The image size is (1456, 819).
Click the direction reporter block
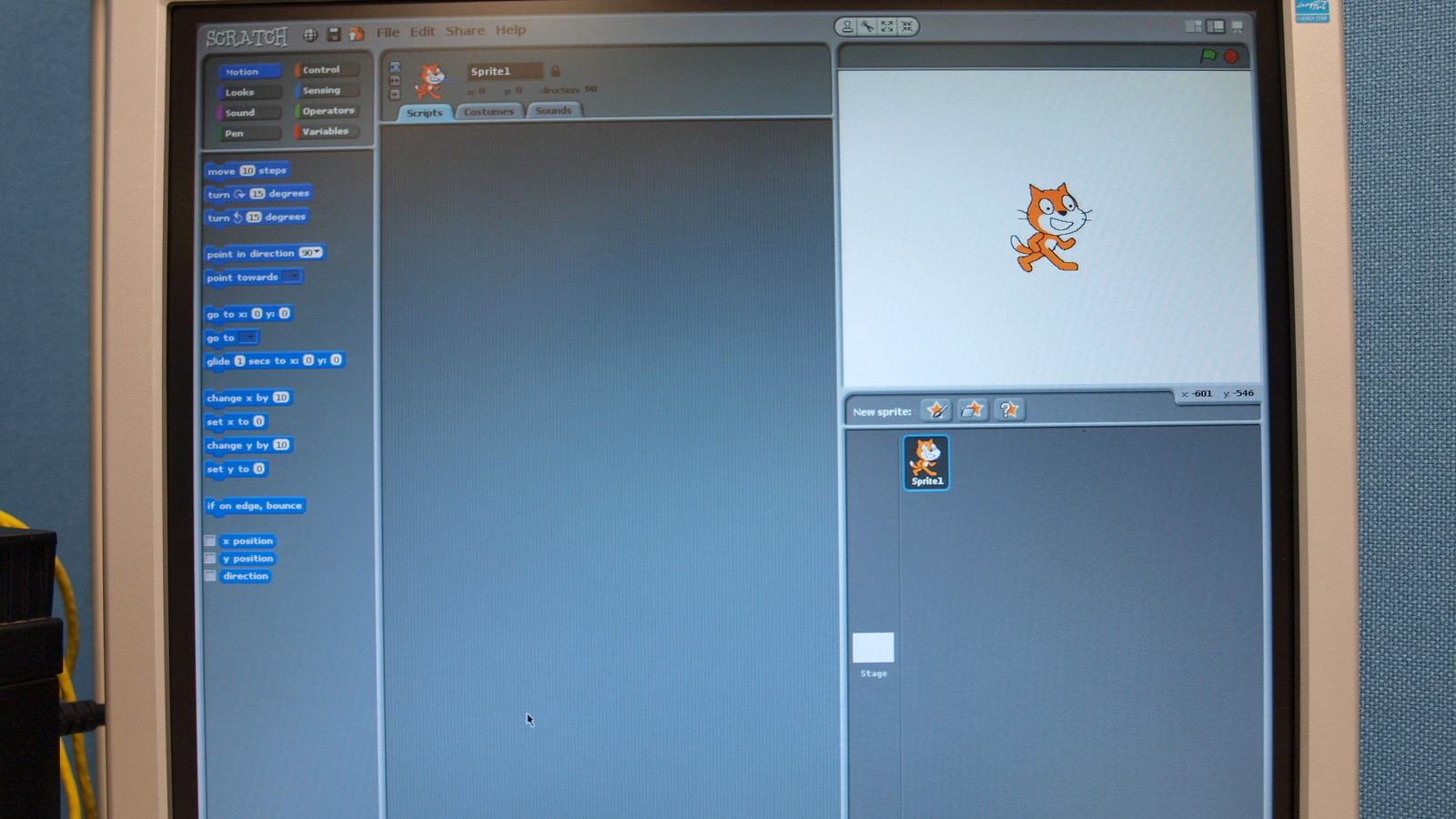coord(246,576)
